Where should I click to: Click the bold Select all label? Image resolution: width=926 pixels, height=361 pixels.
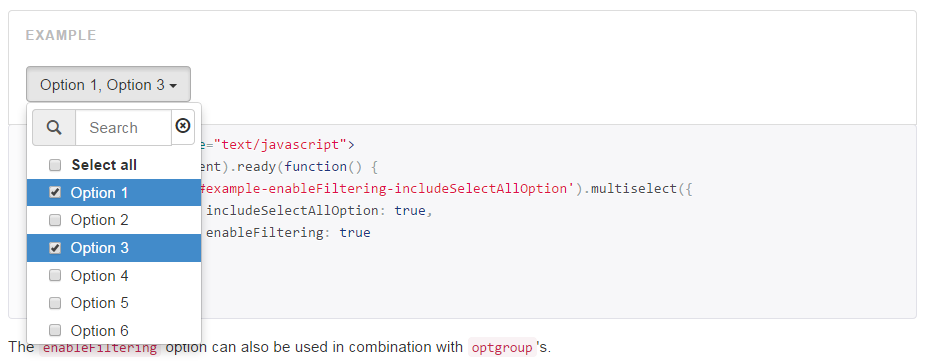click(x=104, y=165)
